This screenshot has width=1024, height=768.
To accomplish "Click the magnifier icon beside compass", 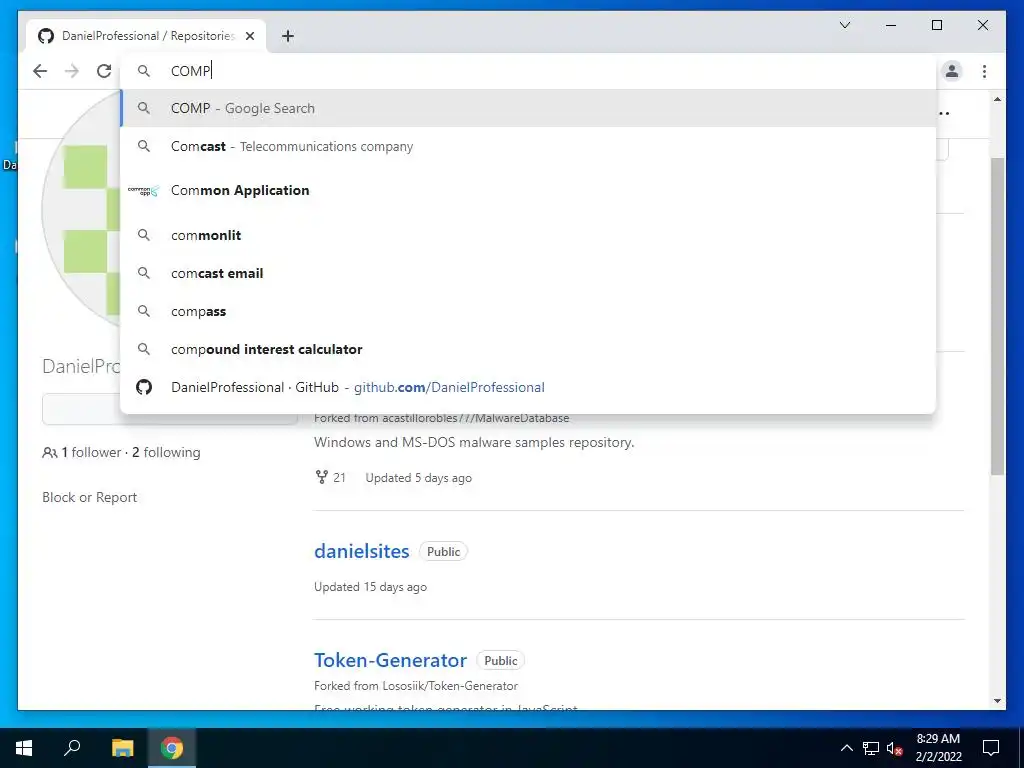I will tap(144, 311).
